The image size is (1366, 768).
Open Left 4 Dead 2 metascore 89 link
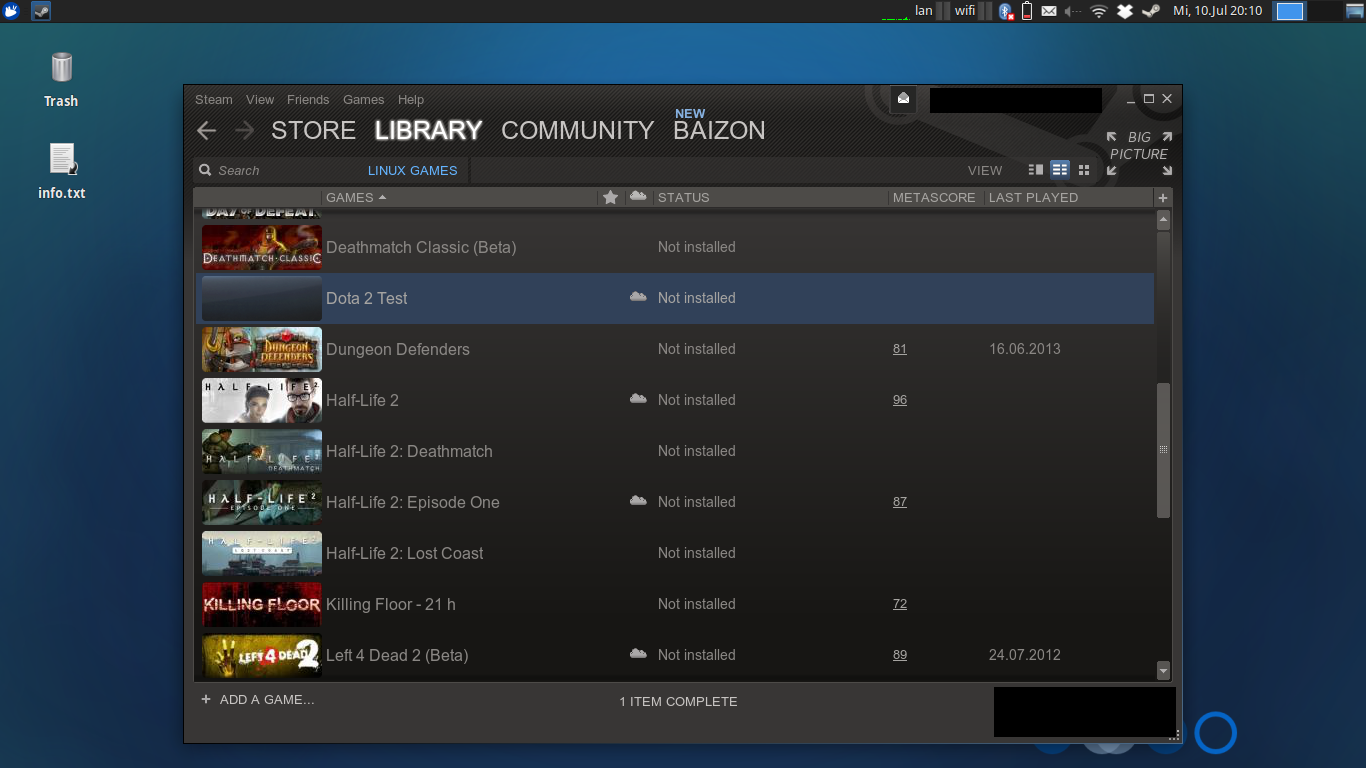click(x=900, y=655)
